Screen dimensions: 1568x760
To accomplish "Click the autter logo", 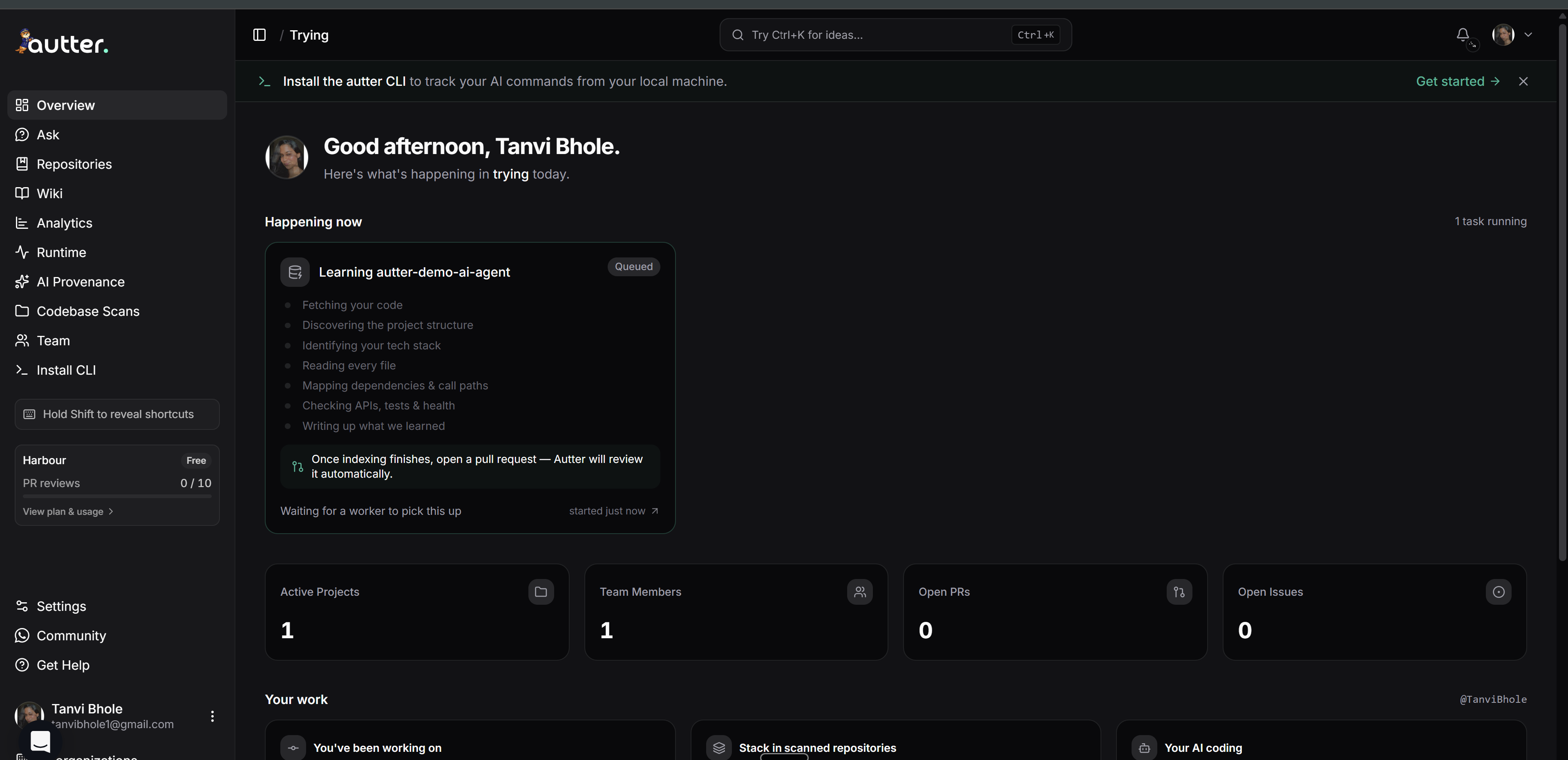I will click(61, 42).
